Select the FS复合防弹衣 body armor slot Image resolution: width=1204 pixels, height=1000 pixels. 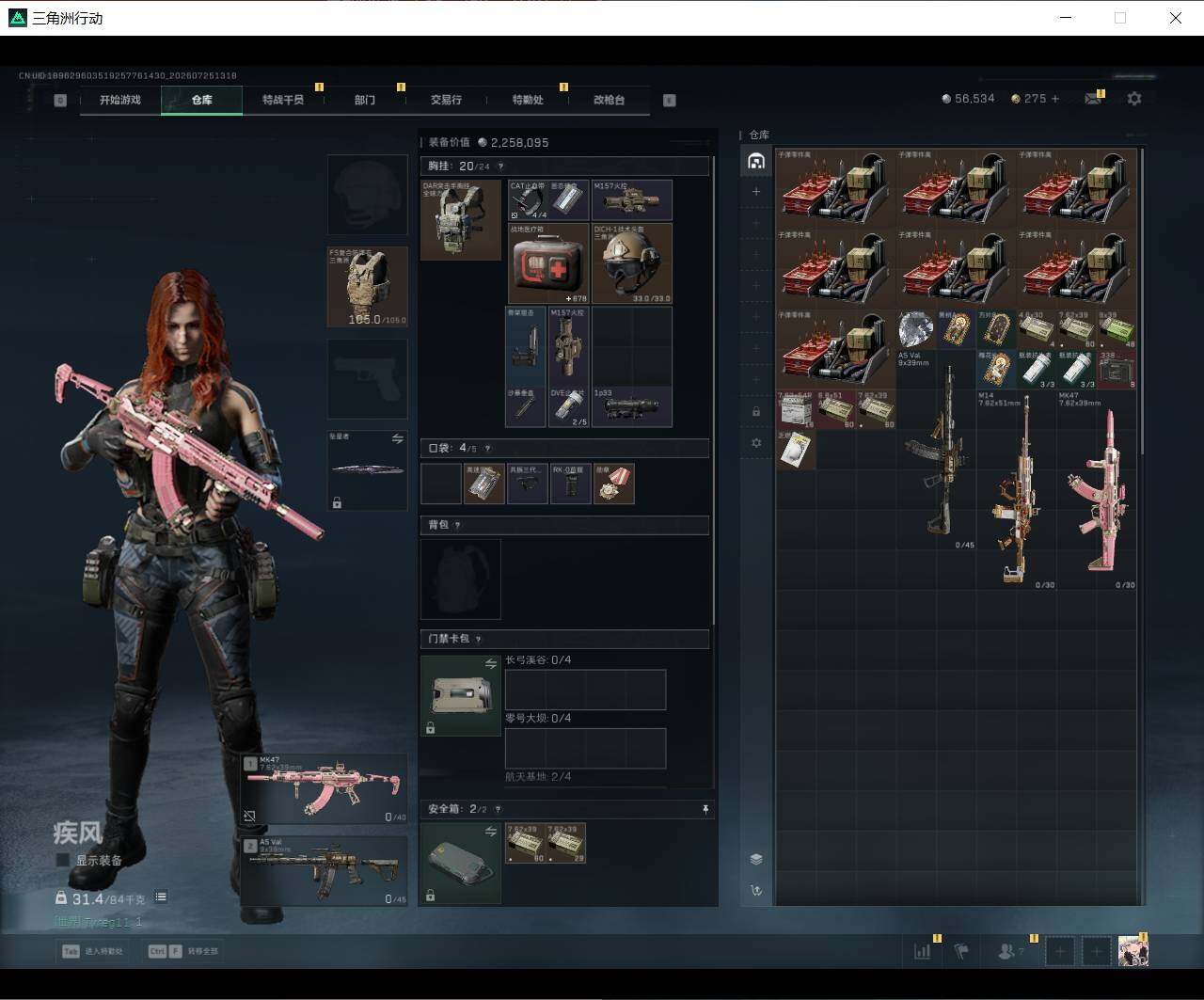point(367,286)
